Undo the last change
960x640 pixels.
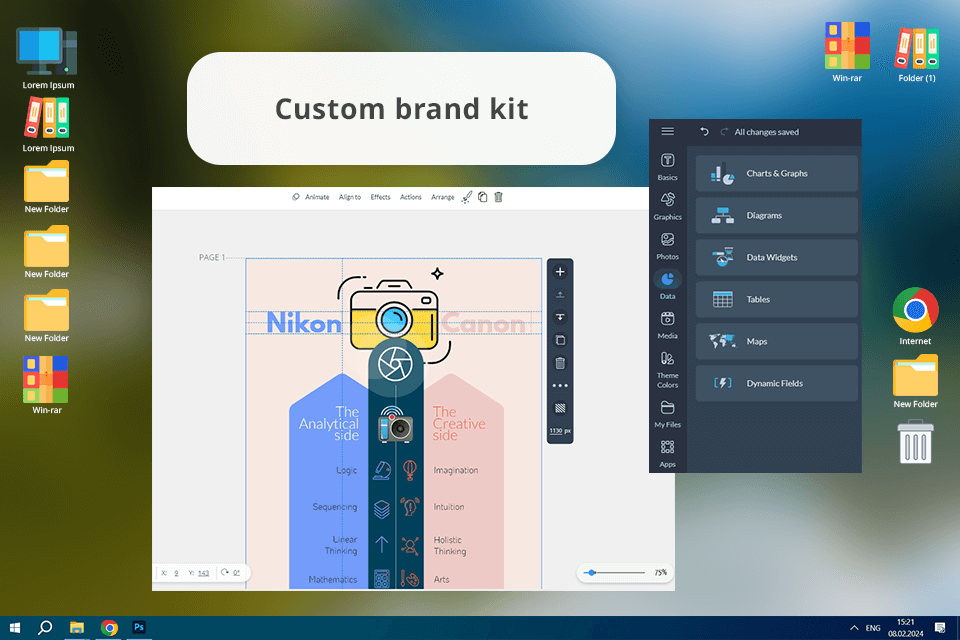(704, 132)
